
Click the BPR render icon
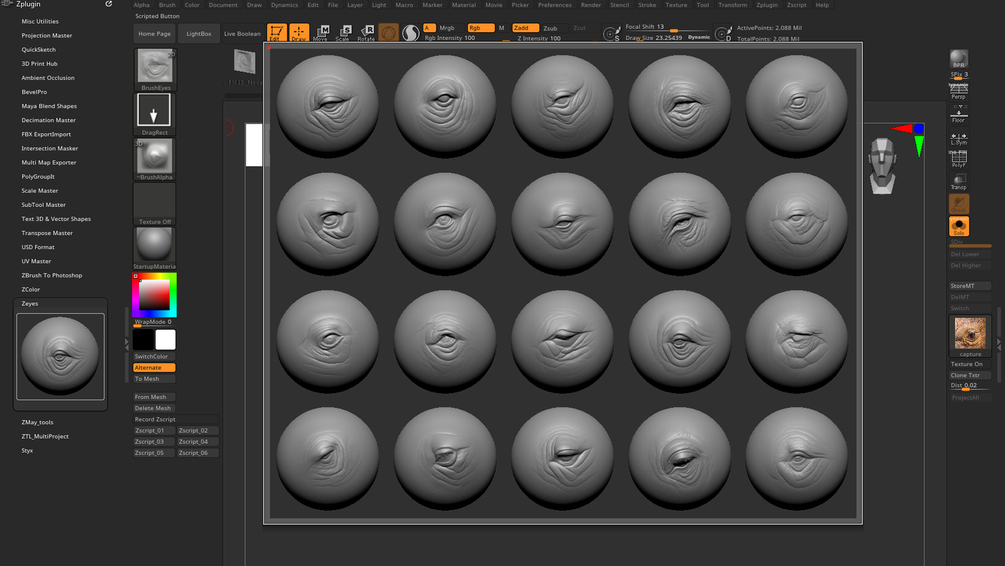[x=959, y=59]
